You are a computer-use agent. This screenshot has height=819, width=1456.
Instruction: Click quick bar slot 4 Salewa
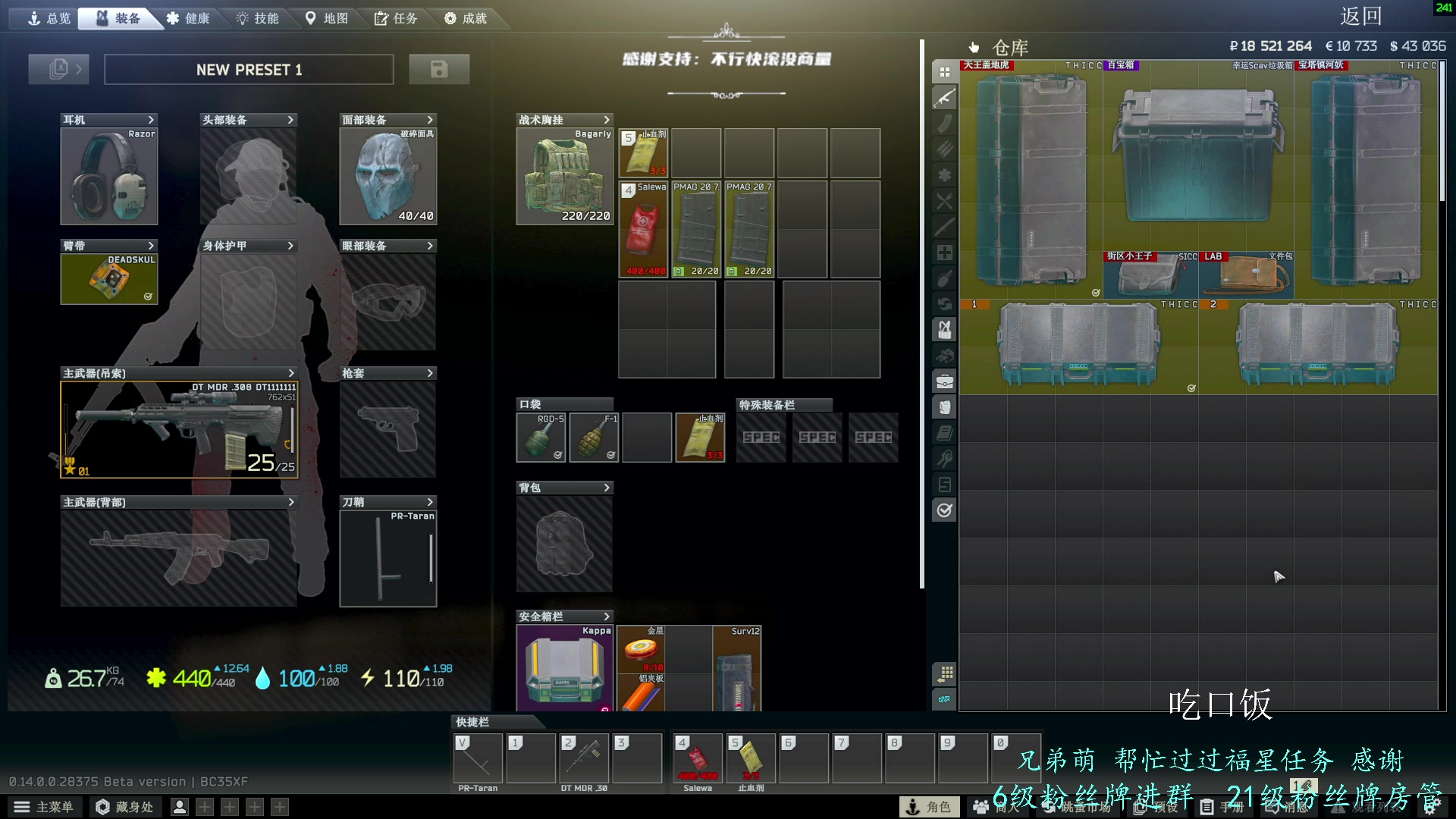point(698,758)
